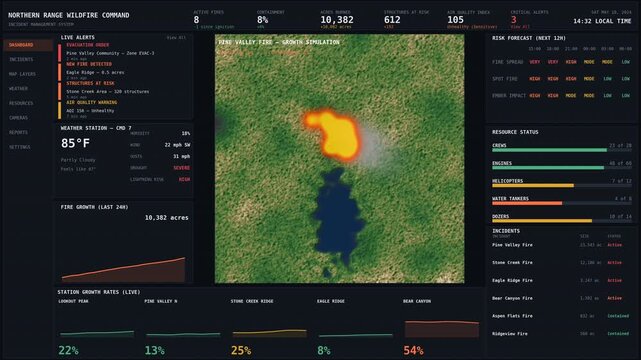Open the Dashboard sidebar item
The width and height of the screenshot is (641, 360).
coord(27,45)
